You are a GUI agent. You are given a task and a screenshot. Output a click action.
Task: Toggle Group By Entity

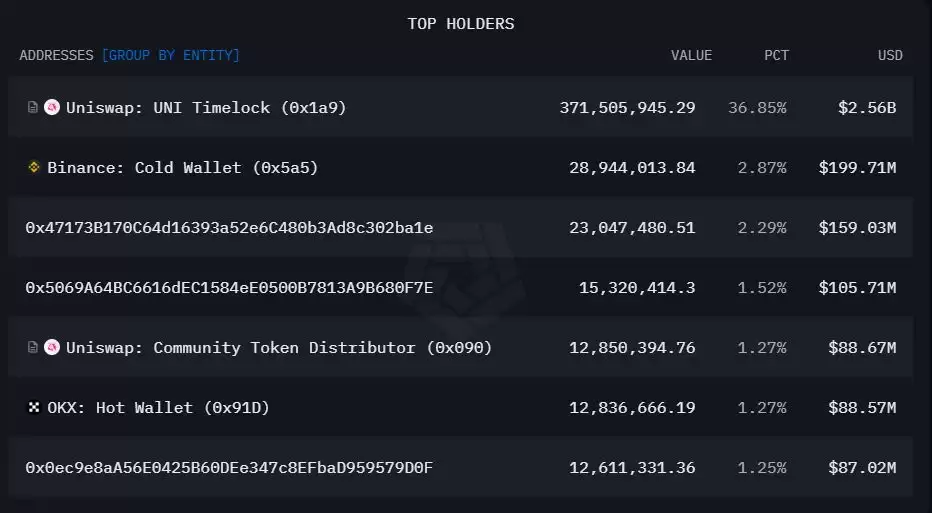tap(171, 55)
